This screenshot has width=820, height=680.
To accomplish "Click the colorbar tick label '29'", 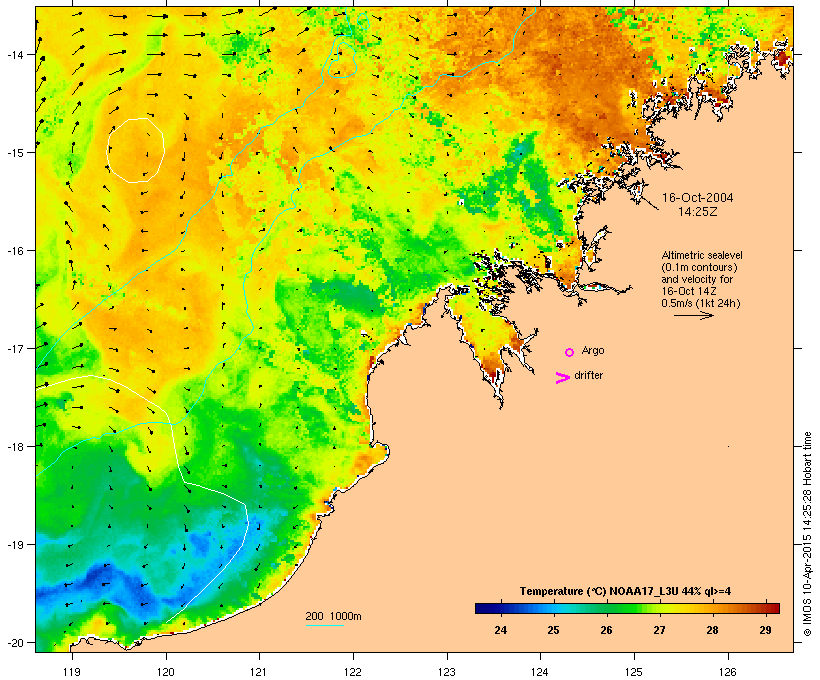I will point(765,630).
